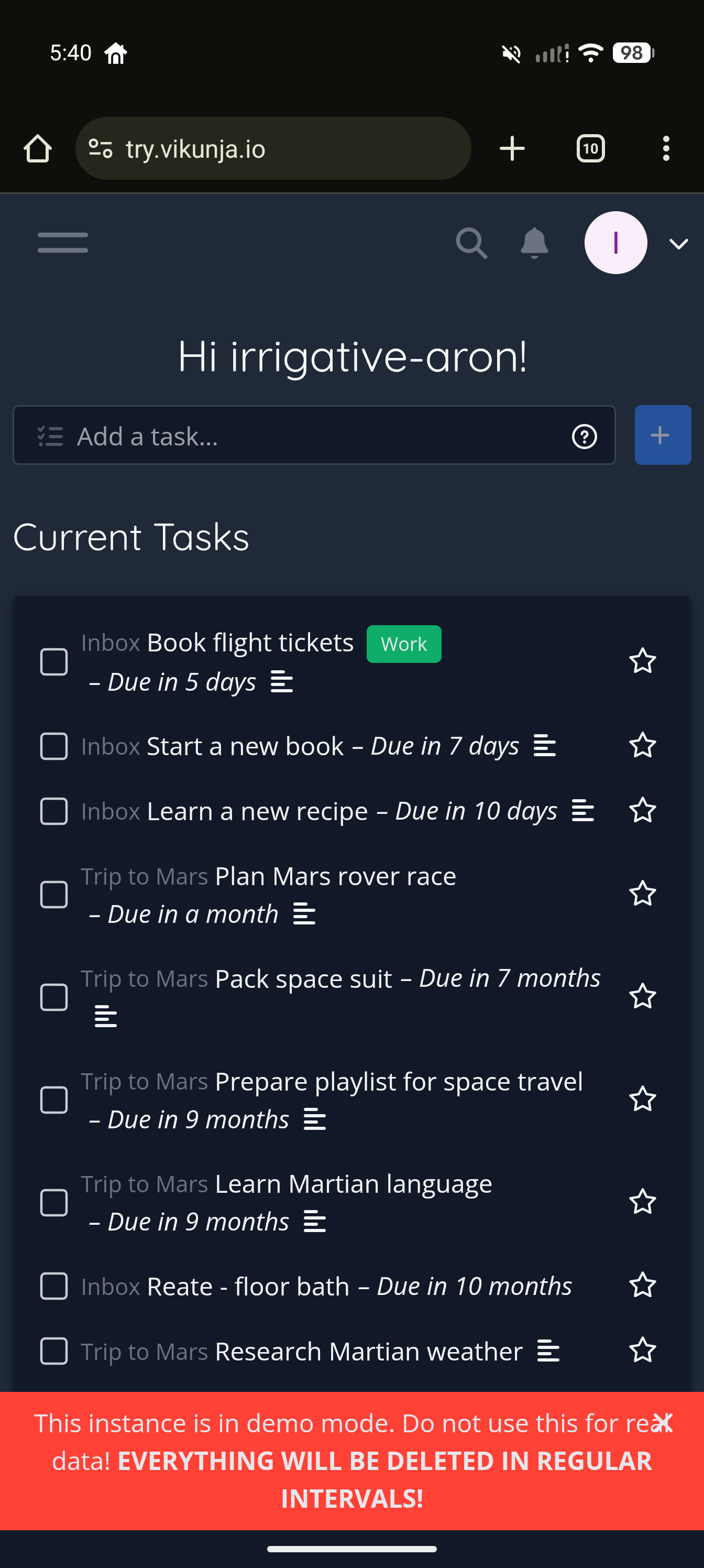The width and height of the screenshot is (704, 1568).
Task: Open the Learn Martian language task
Action: point(353,1184)
